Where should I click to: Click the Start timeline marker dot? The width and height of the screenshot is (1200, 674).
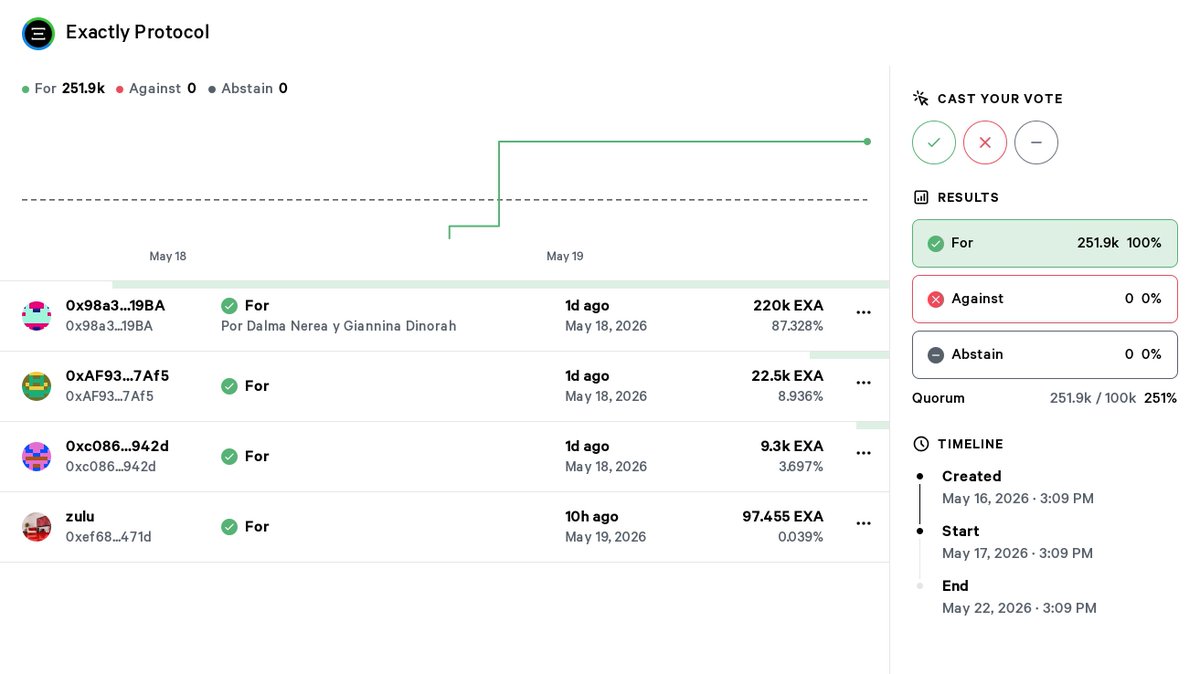[920, 531]
